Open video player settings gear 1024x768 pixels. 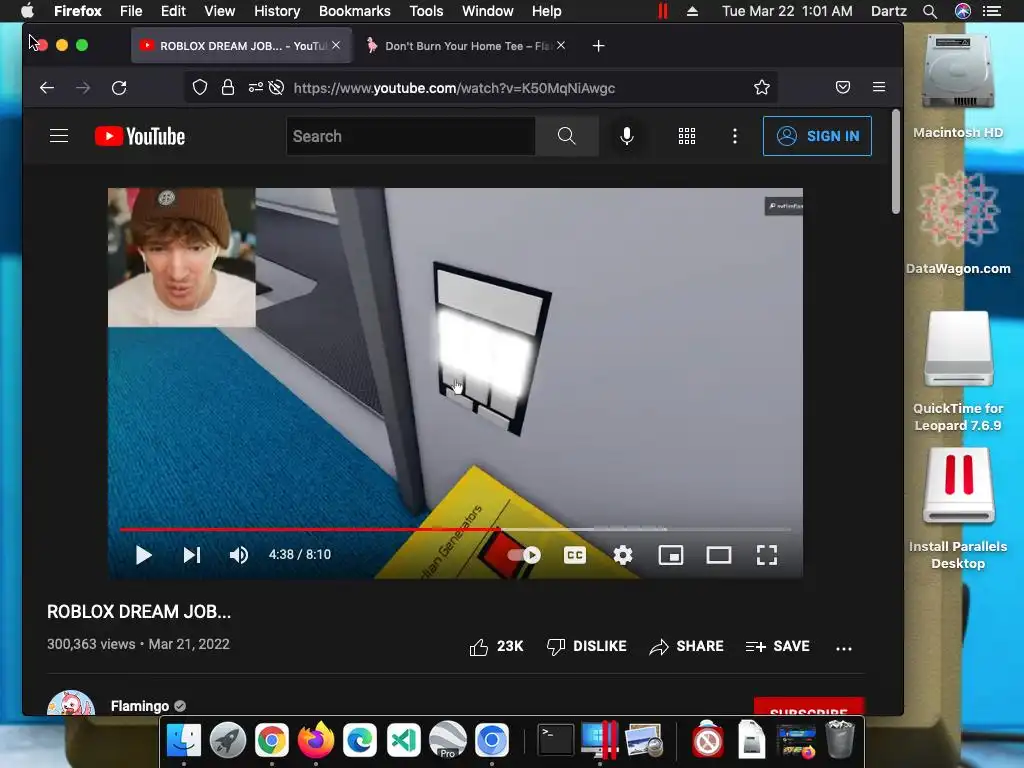tap(623, 555)
